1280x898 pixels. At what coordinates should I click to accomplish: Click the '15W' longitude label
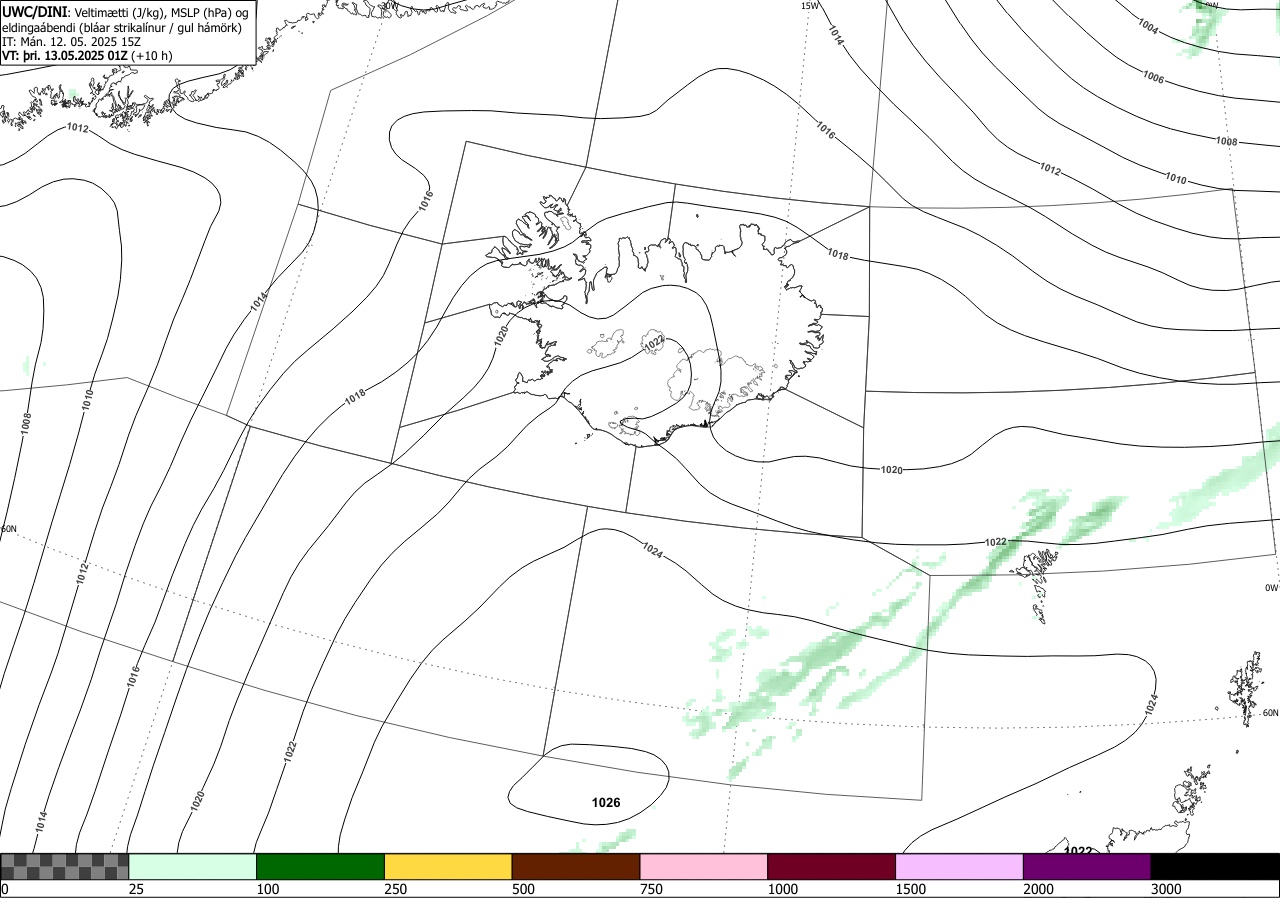click(x=810, y=5)
